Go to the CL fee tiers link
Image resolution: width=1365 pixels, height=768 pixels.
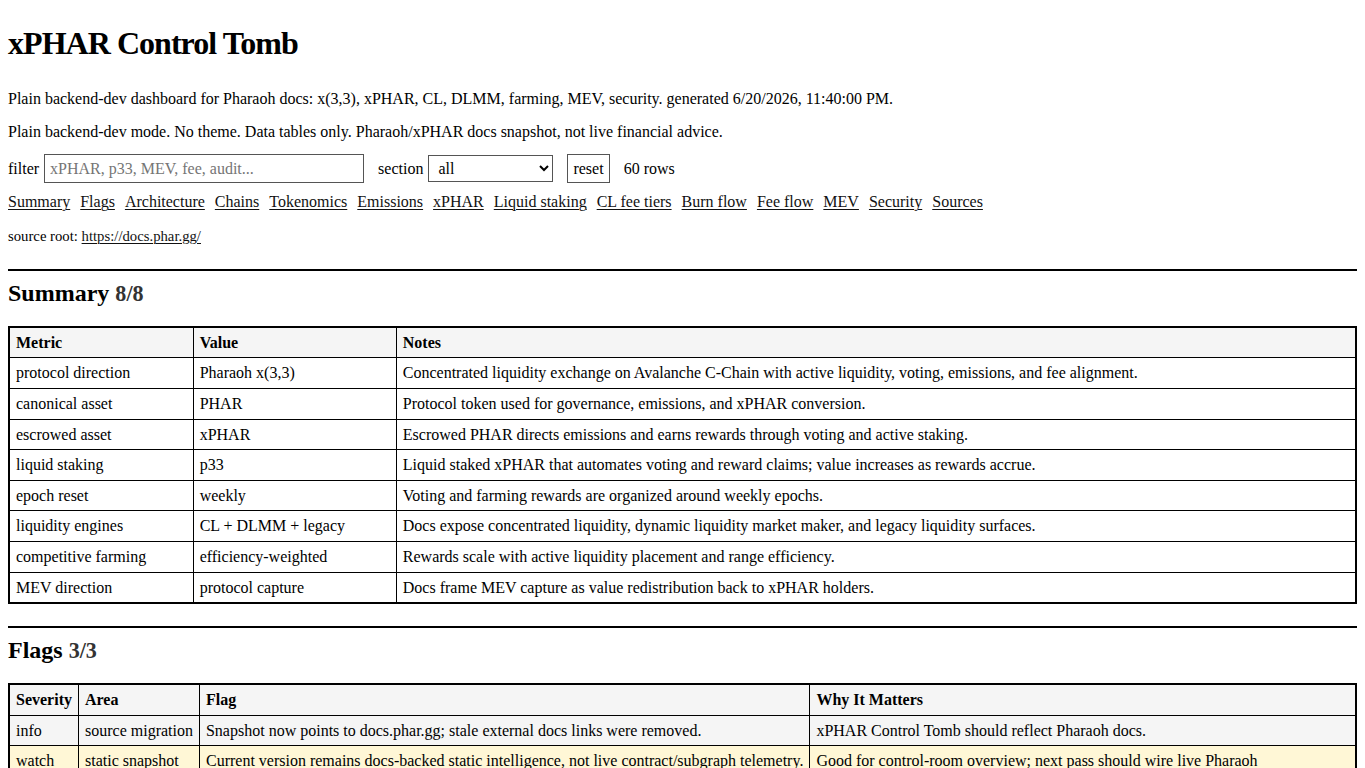634,202
